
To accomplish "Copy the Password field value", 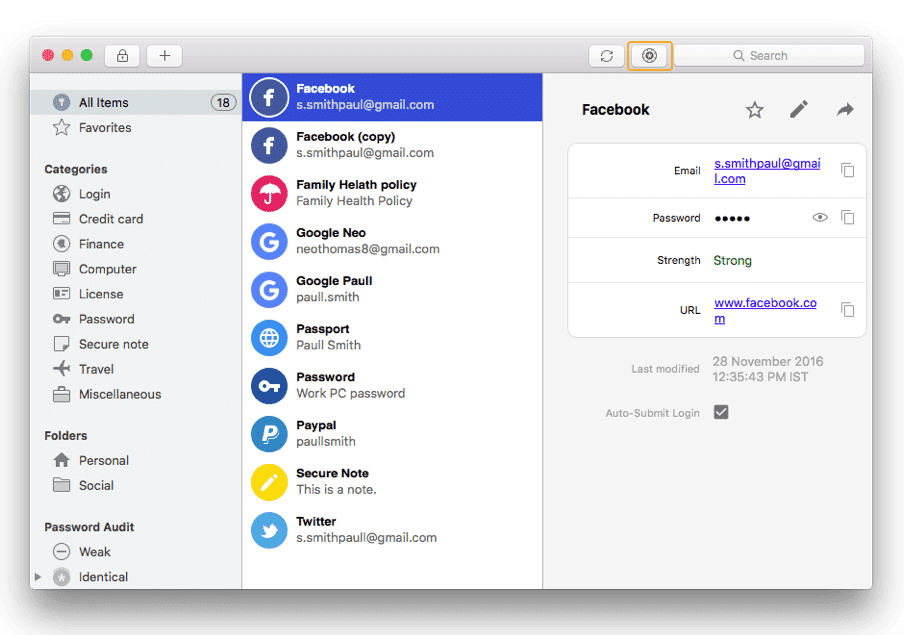I will (x=848, y=217).
